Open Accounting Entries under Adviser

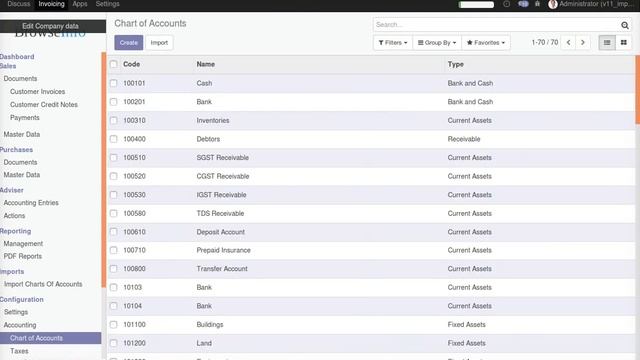pos(31,202)
